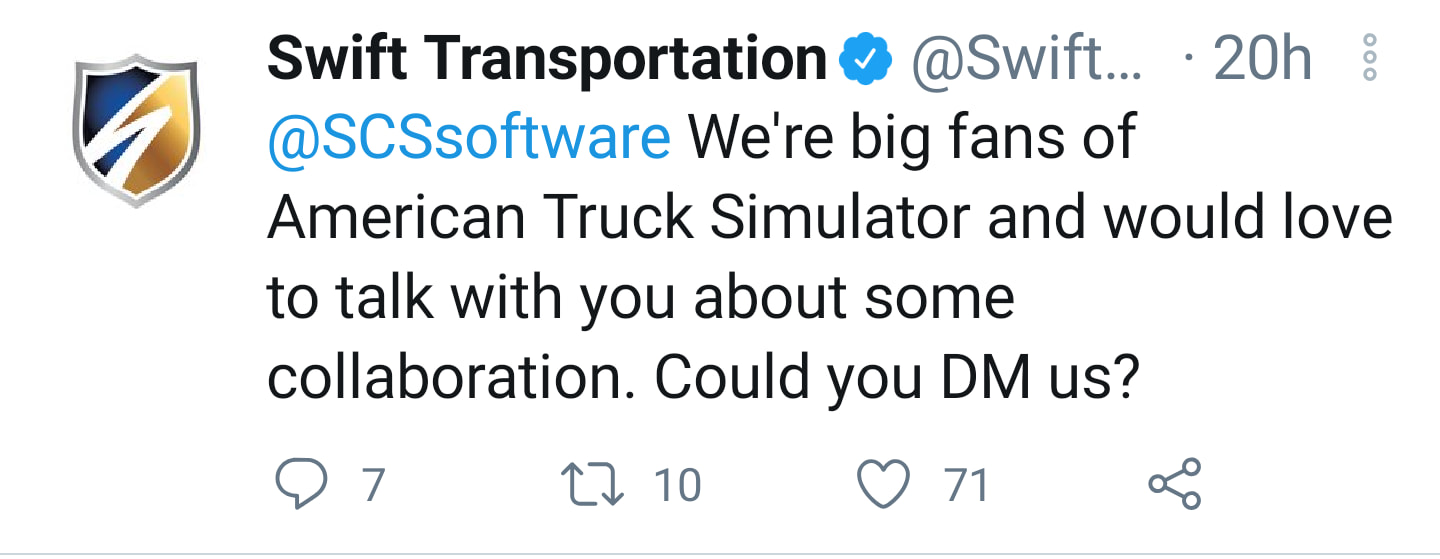Tap the blue verified badge
The image size is (1440, 559).
pos(865,61)
